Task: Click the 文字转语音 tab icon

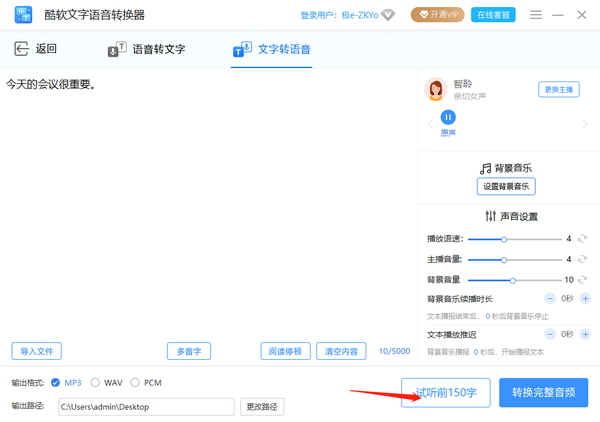Action: click(242, 49)
